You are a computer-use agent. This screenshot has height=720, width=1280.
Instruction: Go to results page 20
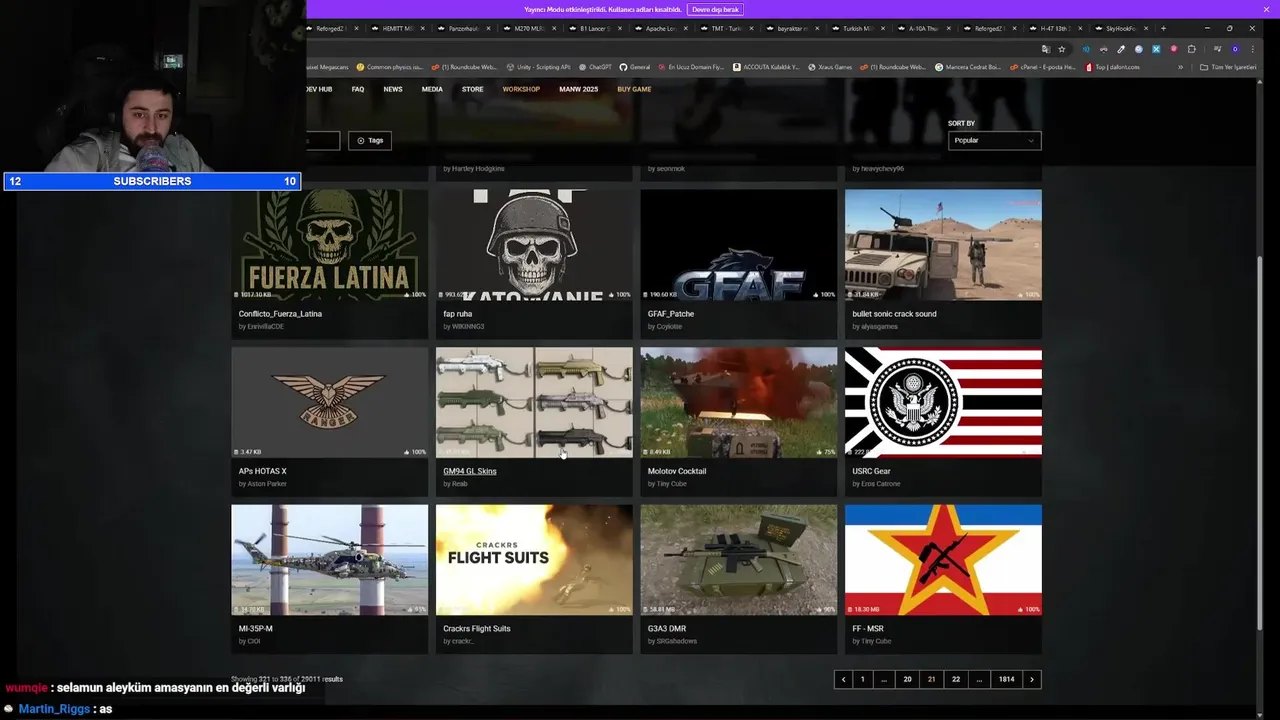(907, 679)
